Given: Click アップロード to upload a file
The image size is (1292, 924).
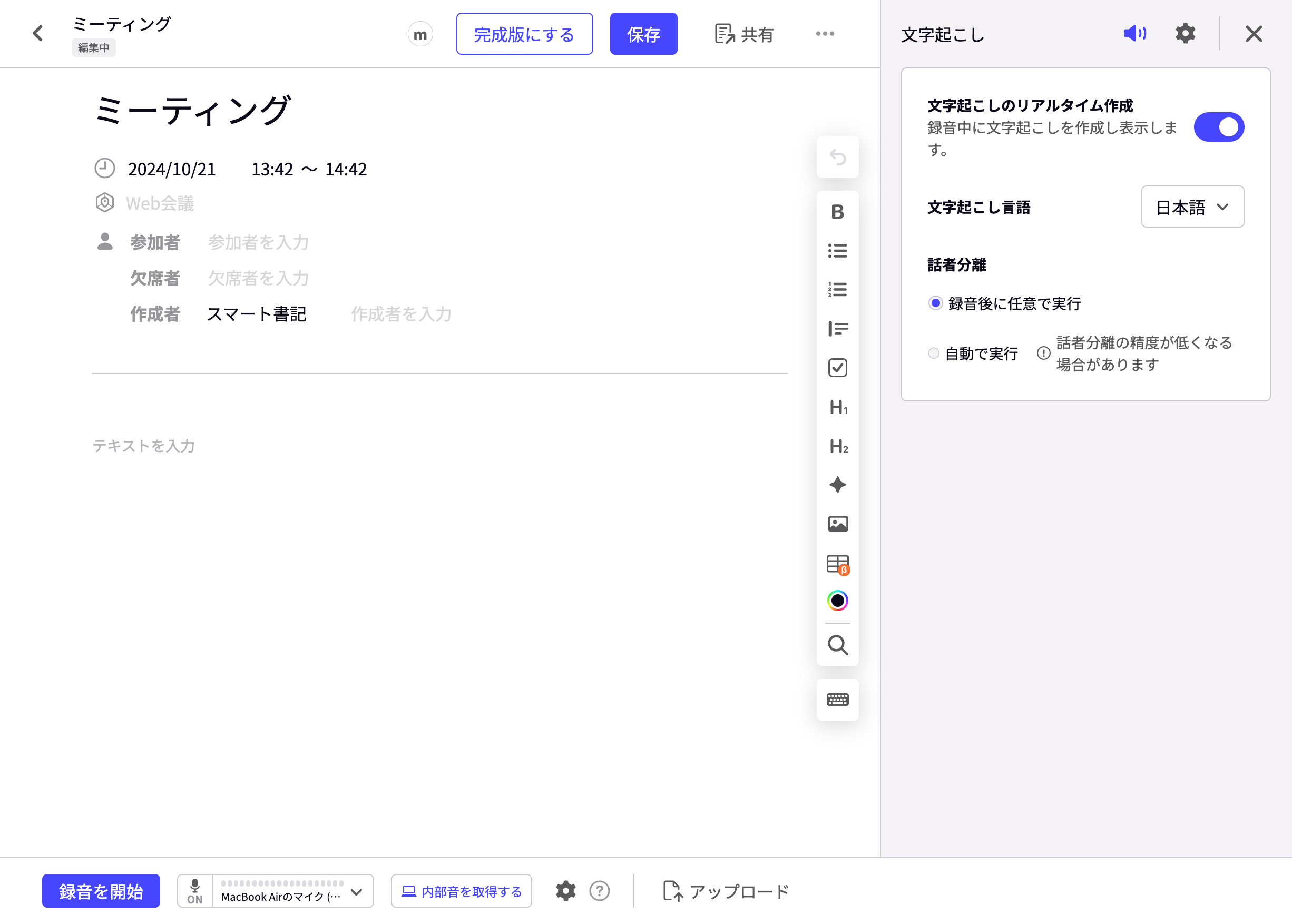Looking at the screenshot, I should click(726, 891).
